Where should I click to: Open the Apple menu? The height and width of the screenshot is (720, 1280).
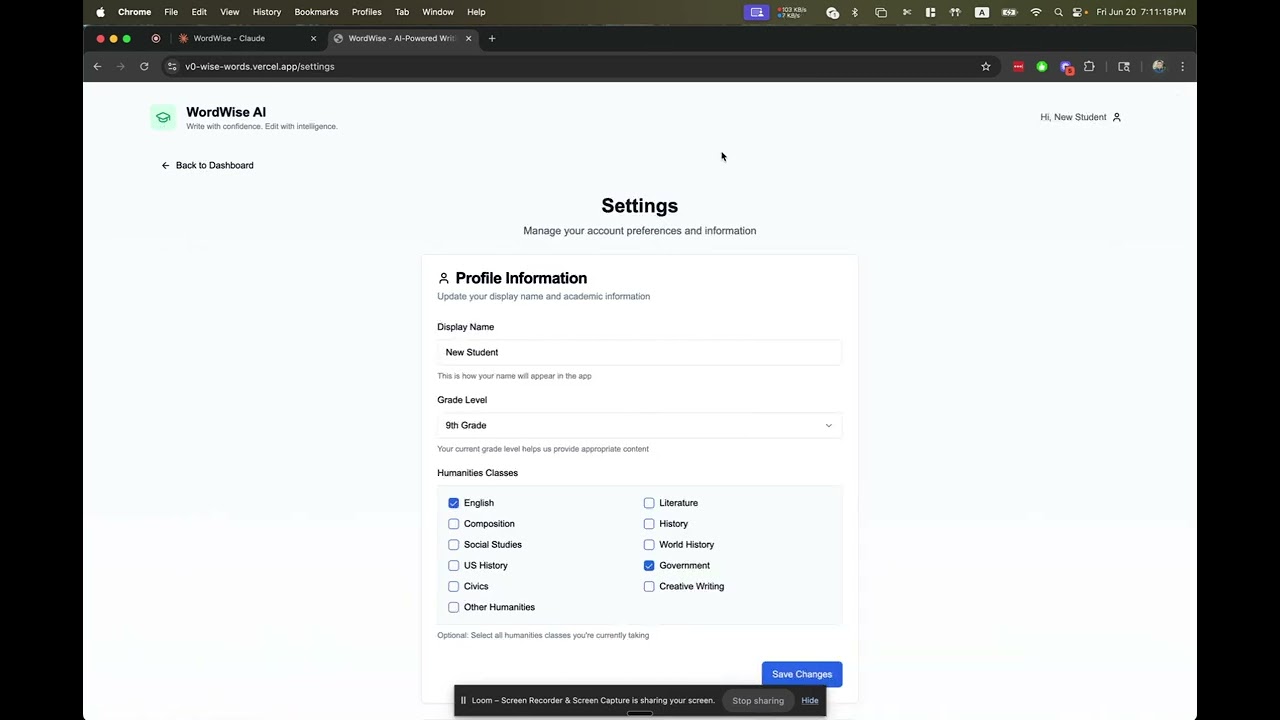click(x=100, y=12)
